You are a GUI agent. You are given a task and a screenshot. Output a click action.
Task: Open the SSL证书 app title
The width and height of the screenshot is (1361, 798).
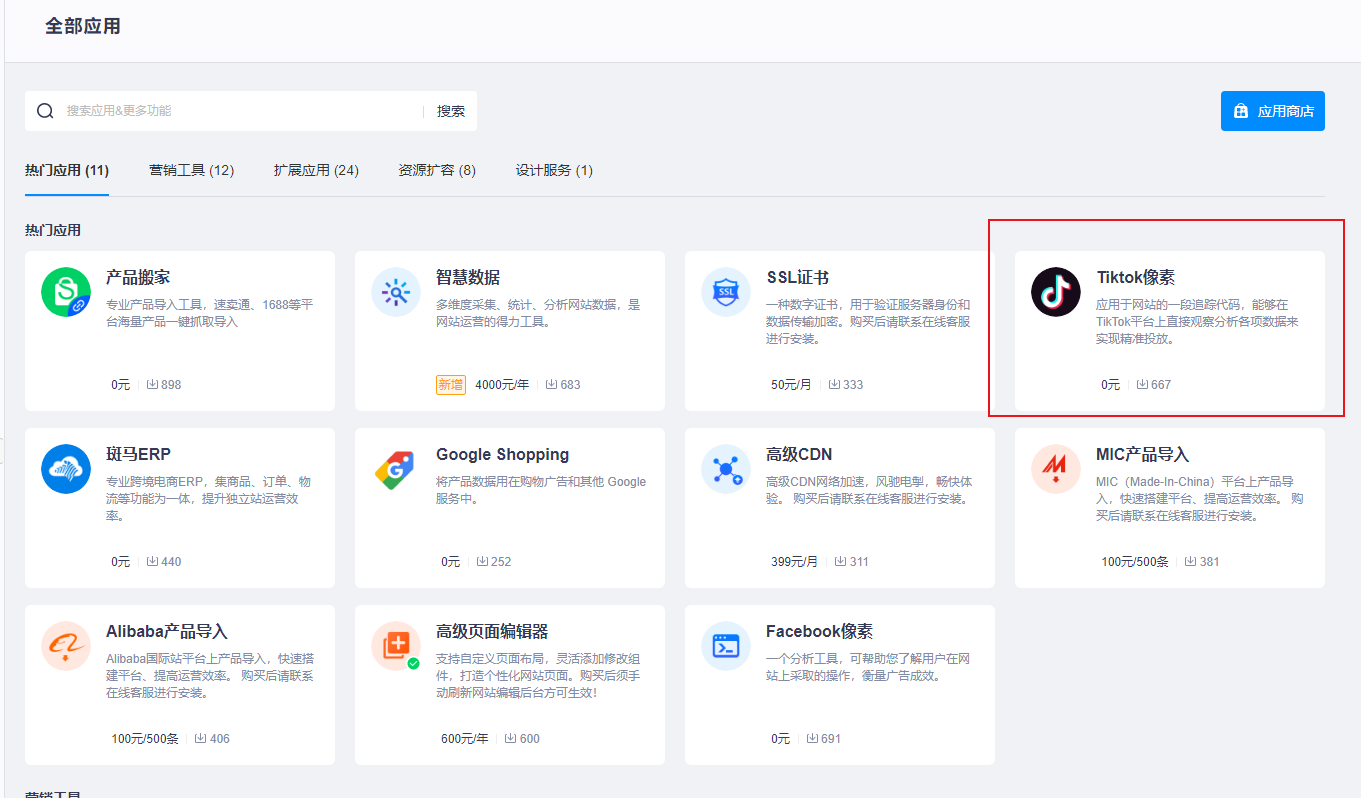pos(797,277)
